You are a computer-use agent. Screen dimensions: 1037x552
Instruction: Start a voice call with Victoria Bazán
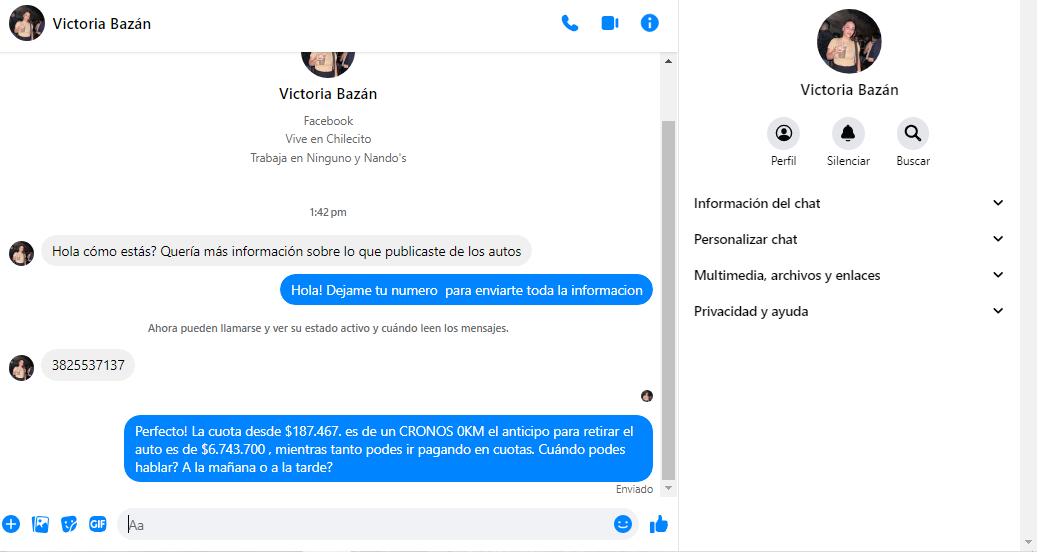tap(569, 23)
